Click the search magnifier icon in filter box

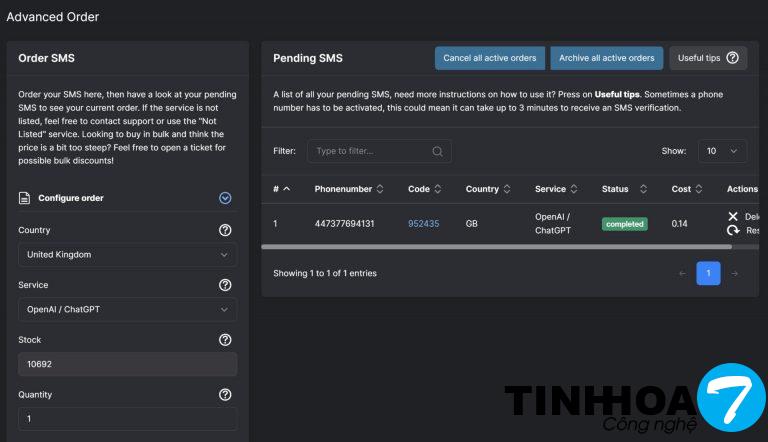click(437, 151)
